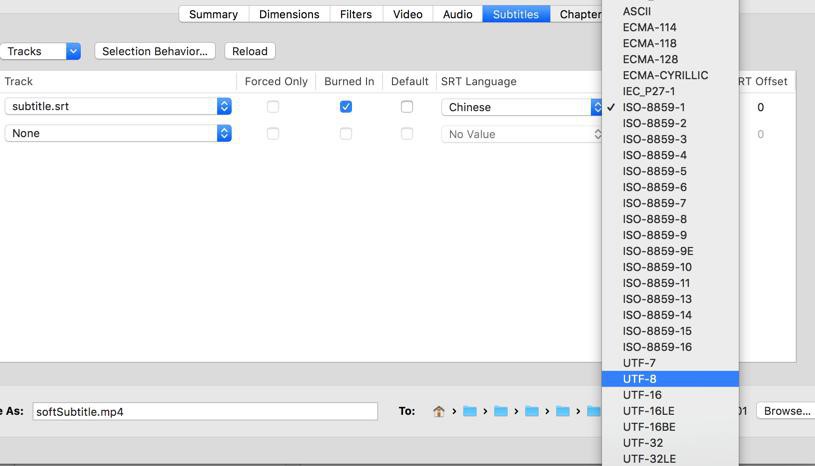Screen dimensions: 815x466
Task: Choose ISO-8859-13 encoding
Action: tap(670, 299)
